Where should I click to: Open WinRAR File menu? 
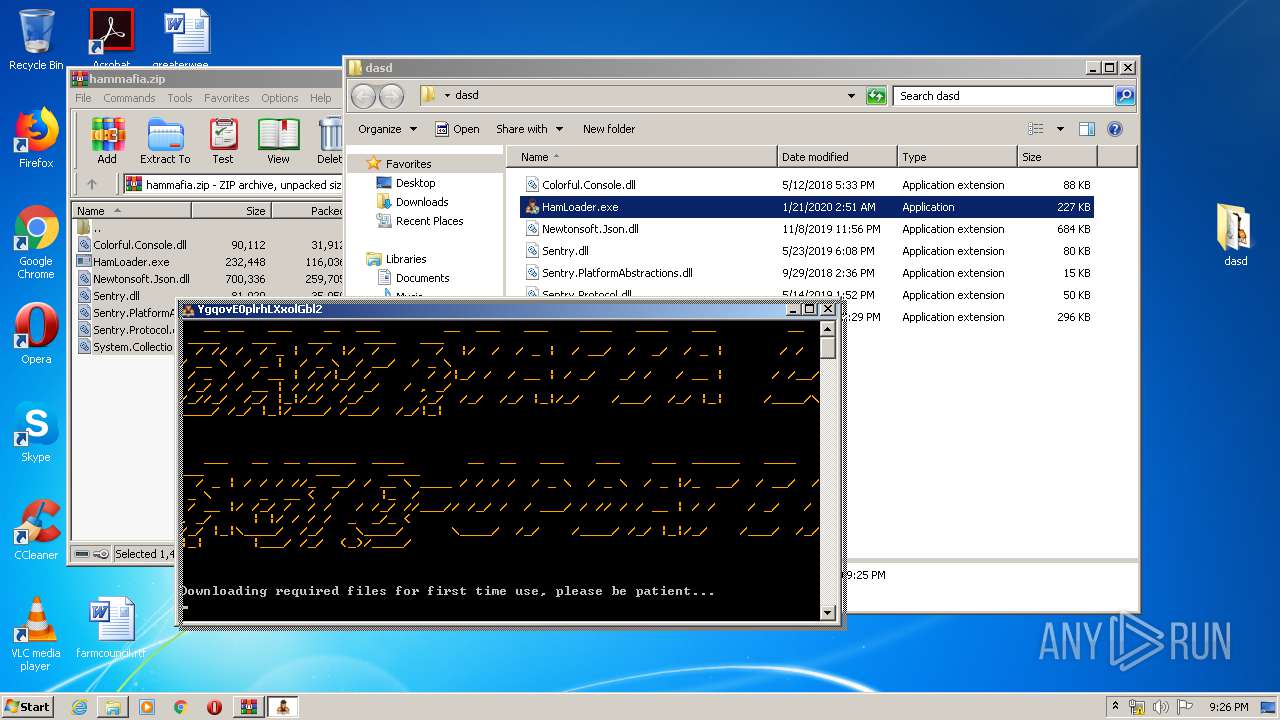coord(83,98)
